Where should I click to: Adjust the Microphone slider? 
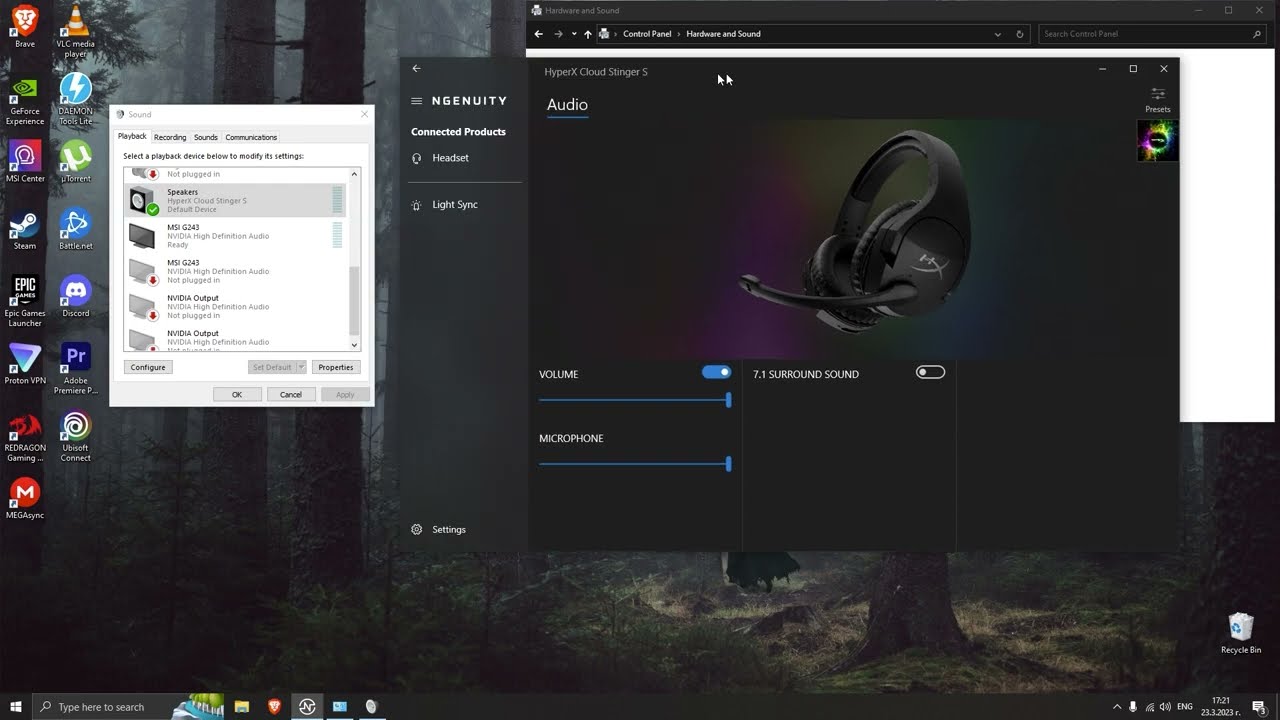click(x=635, y=464)
